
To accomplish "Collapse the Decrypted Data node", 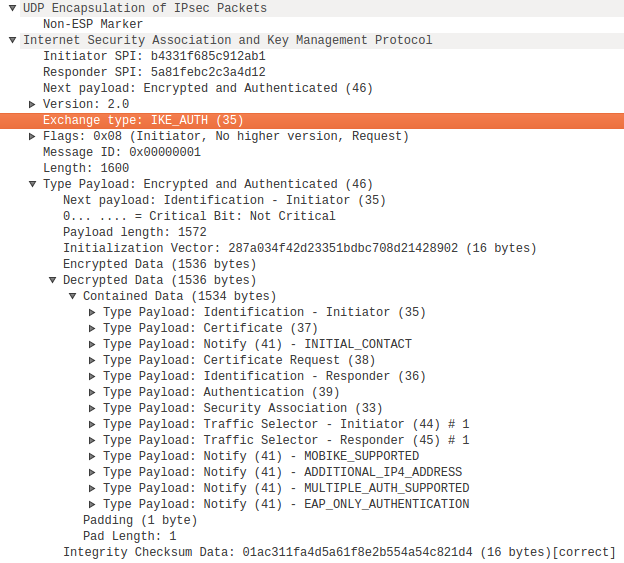I will (x=52, y=280).
